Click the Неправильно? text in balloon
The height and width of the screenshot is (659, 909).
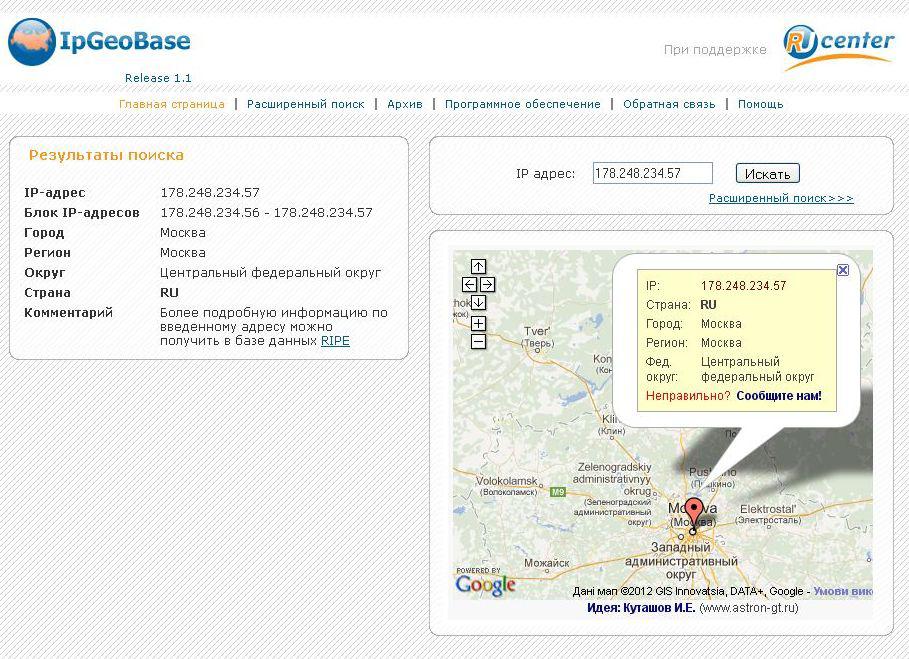688,396
